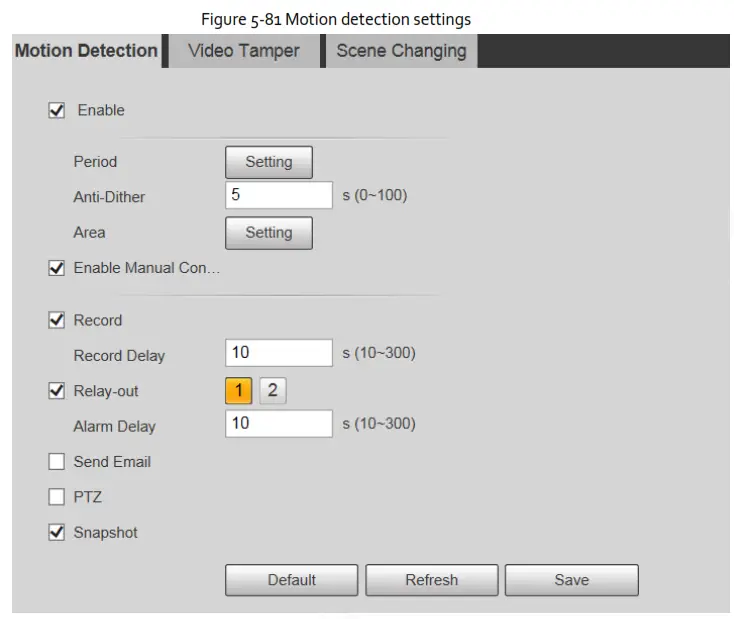Open the Period Setting button
Screen dimensions: 734x619
[269, 162]
